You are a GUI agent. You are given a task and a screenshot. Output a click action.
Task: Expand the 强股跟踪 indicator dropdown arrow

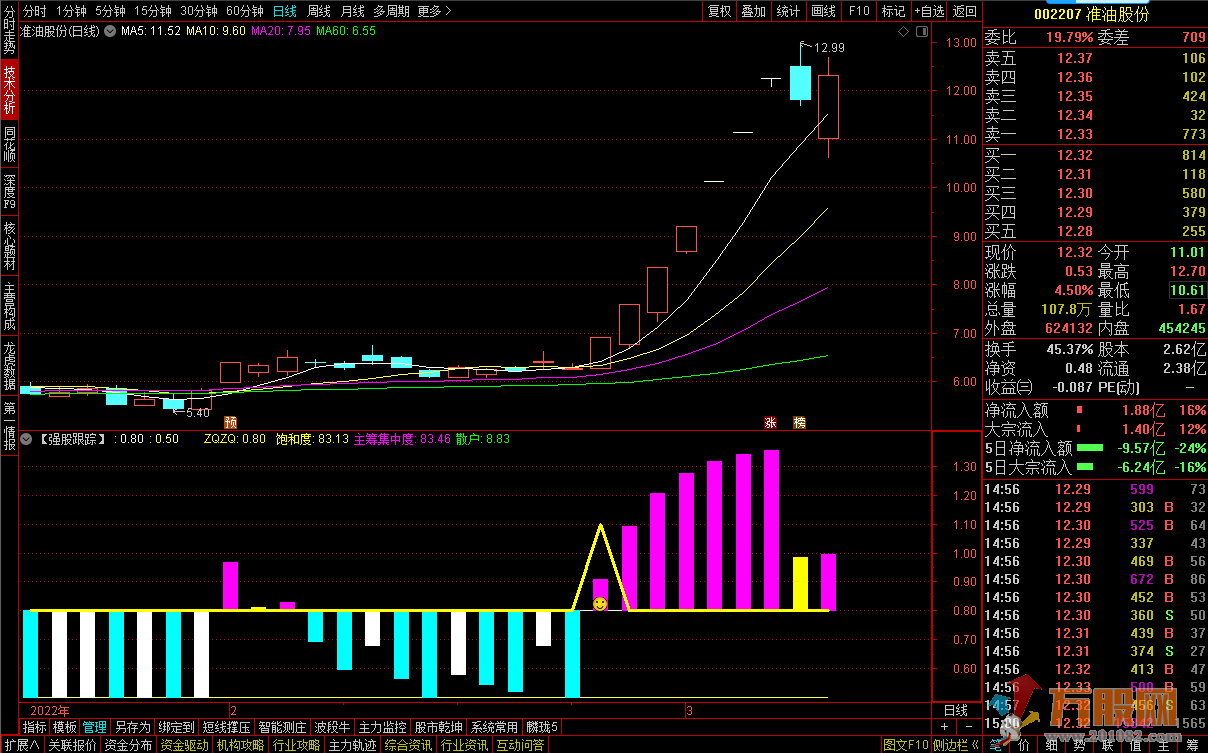27,439
